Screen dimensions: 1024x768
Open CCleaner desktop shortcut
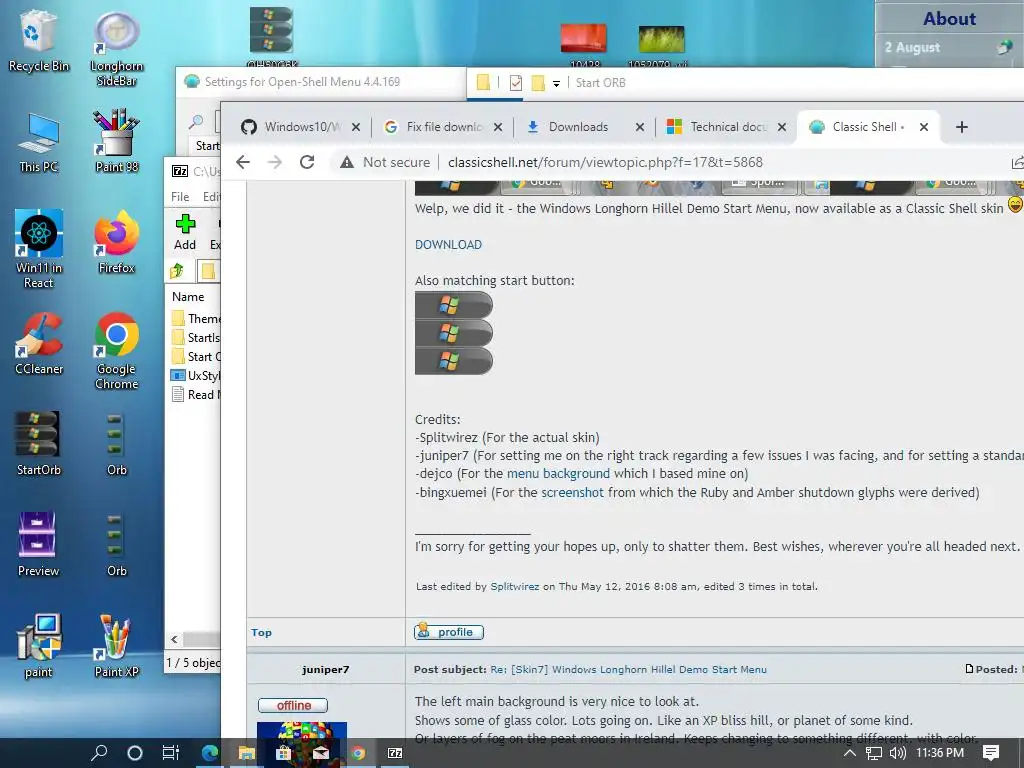coord(39,344)
